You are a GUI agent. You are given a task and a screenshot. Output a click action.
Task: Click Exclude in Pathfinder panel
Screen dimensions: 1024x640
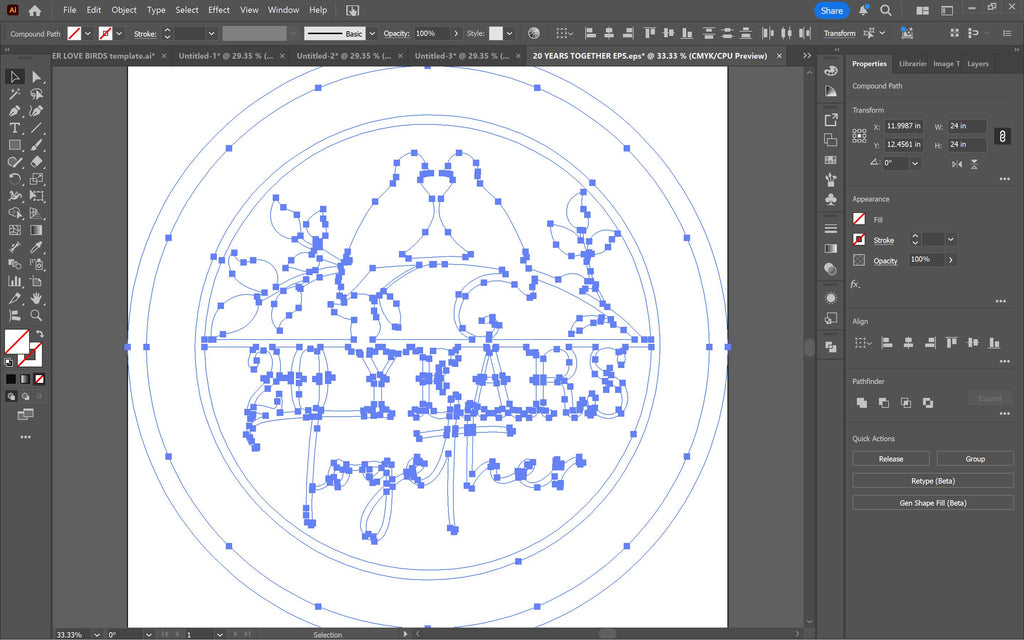click(x=928, y=403)
